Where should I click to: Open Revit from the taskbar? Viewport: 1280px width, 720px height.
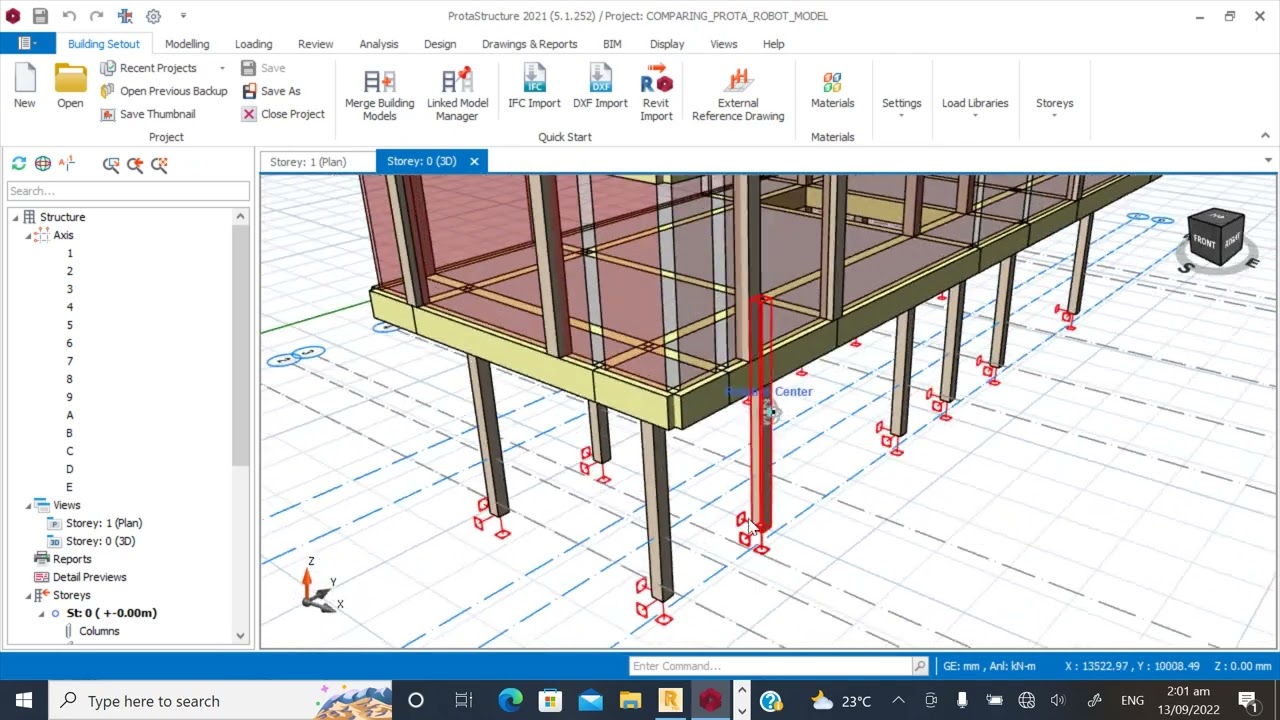click(x=670, y=700)
